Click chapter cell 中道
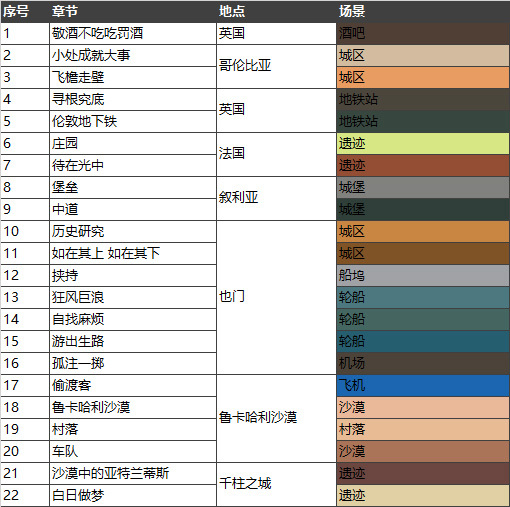This screenshot has height=507, width=510. tap(133, 209)
